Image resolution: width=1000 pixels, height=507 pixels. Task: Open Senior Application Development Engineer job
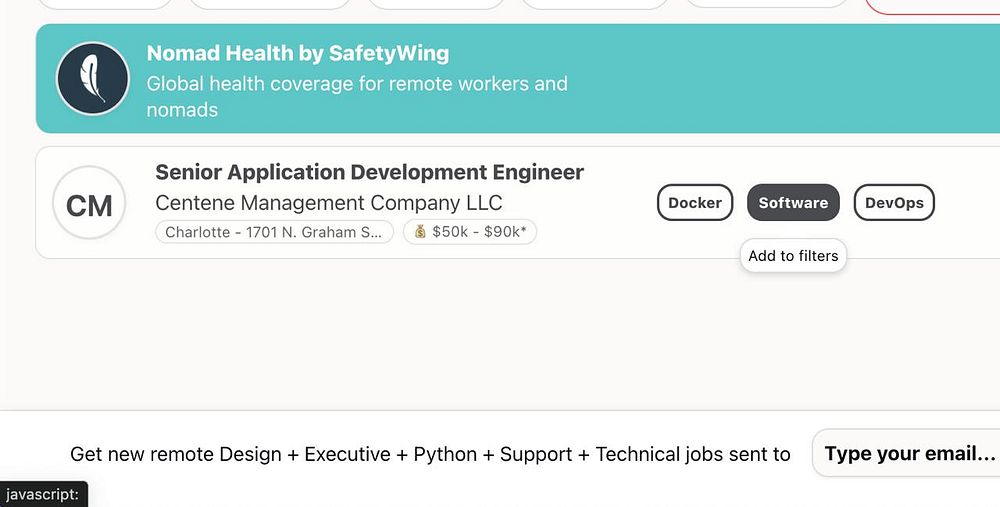pos(369,172)
